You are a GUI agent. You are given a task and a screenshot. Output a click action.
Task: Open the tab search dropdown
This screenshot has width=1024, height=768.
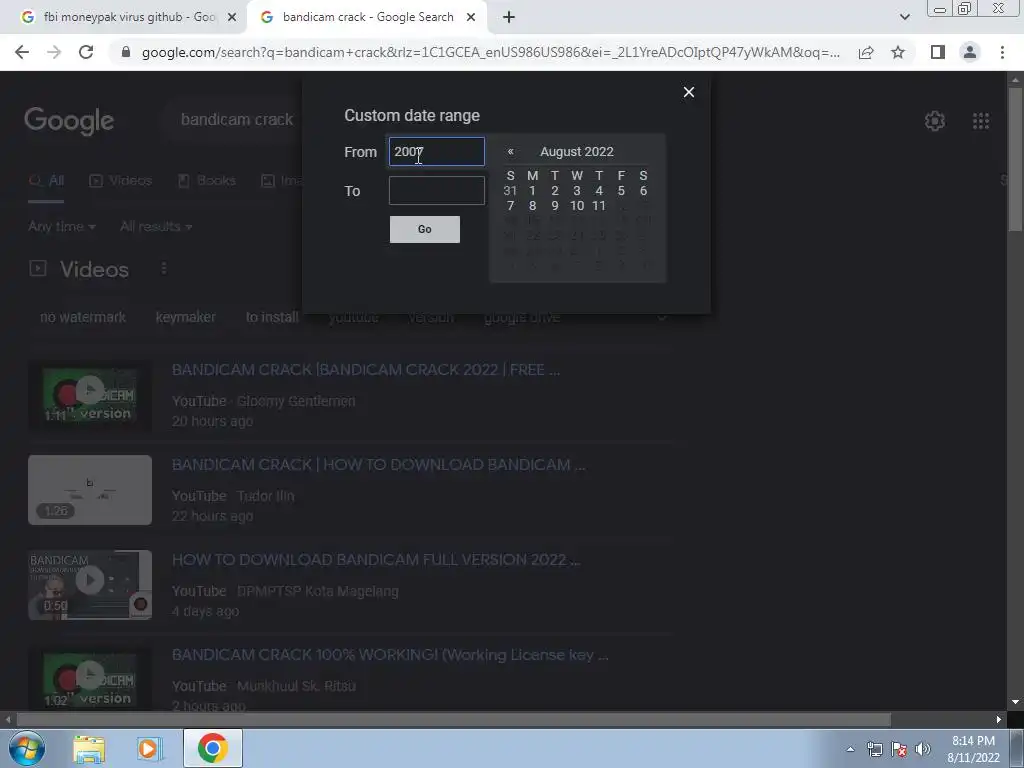(x=904, y=18)
